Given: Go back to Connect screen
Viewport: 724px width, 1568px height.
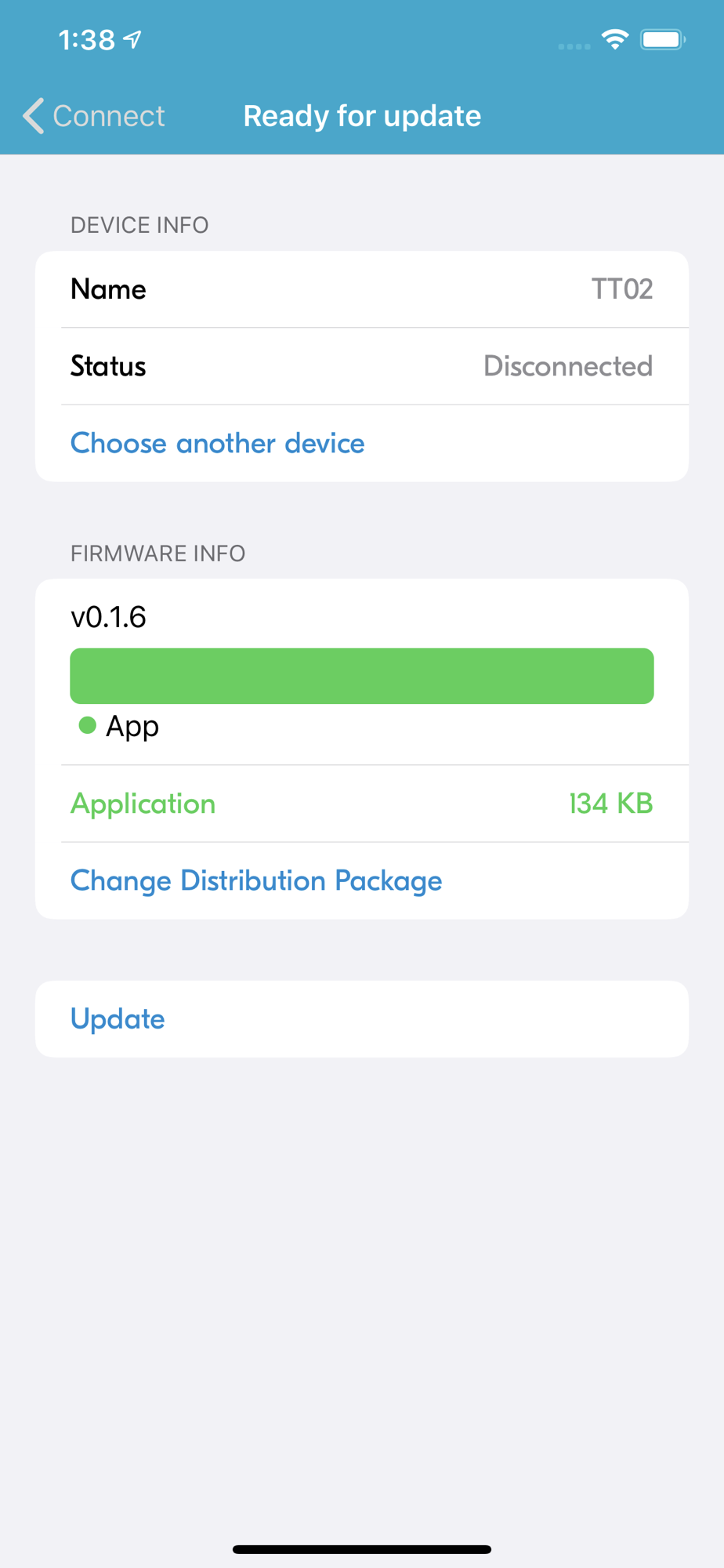Looking at the screenshot, I should [94, 116].
